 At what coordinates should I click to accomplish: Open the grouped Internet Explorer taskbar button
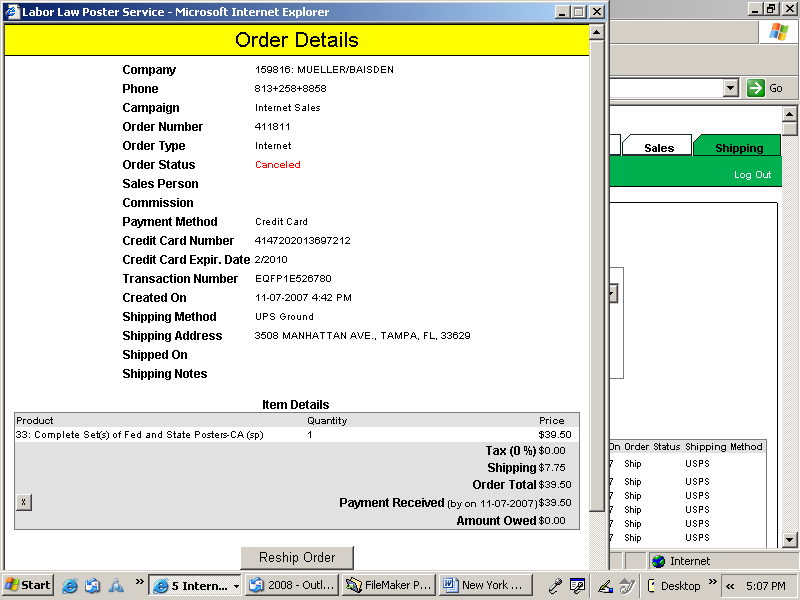pos(195,585)
